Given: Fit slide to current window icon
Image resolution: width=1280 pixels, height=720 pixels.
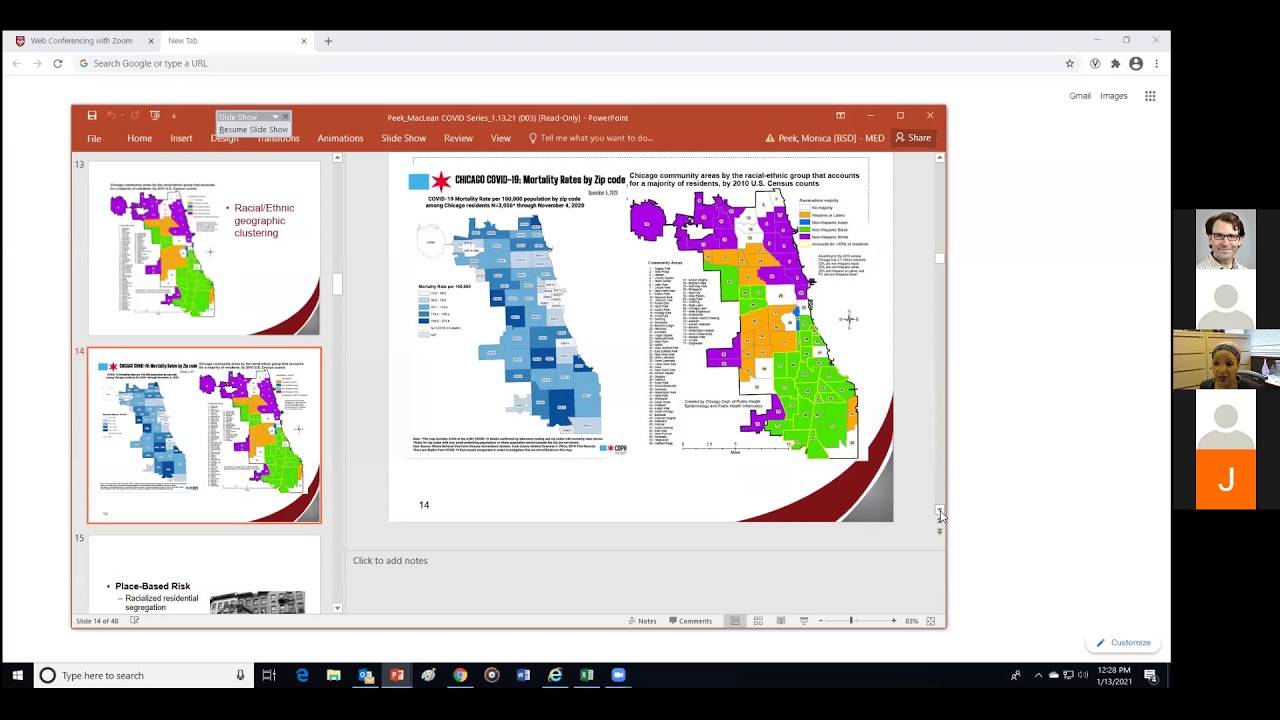Looking at the screenshot, I should [x=931, y=621].
